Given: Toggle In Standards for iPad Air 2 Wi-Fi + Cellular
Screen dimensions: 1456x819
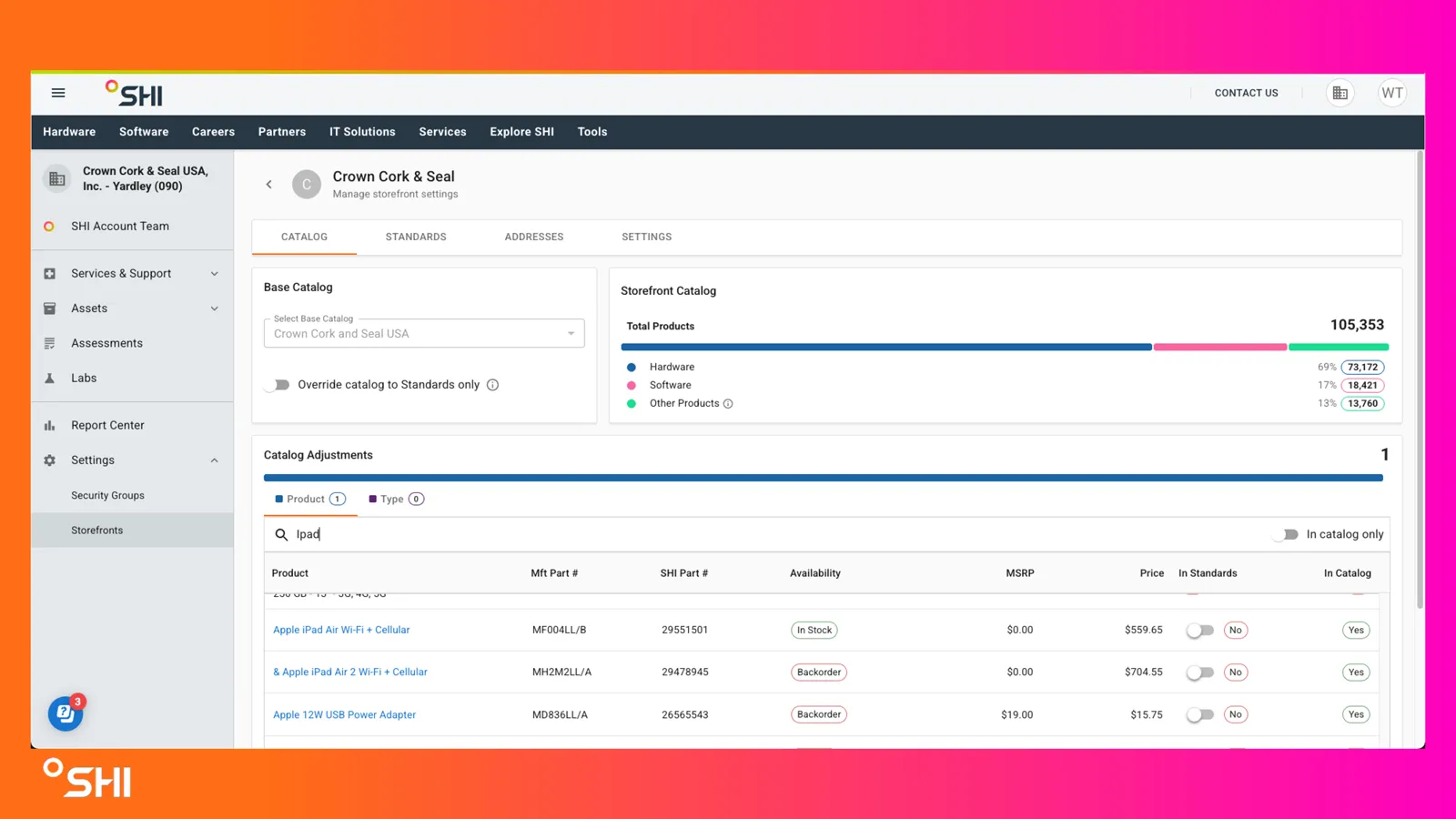Looking at the screenshot, I should pyautogui.click(x=1200, y=672).
